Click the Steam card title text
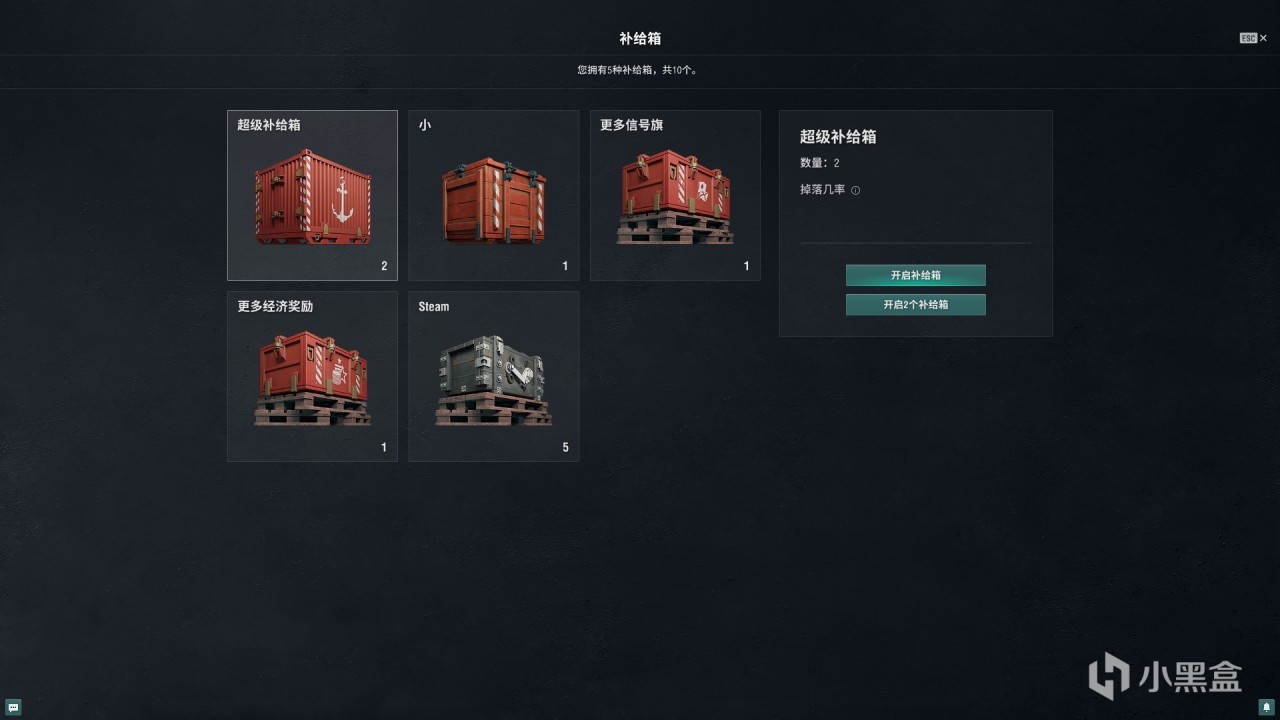Screen dimensions: 1280x720 [434, 307]
